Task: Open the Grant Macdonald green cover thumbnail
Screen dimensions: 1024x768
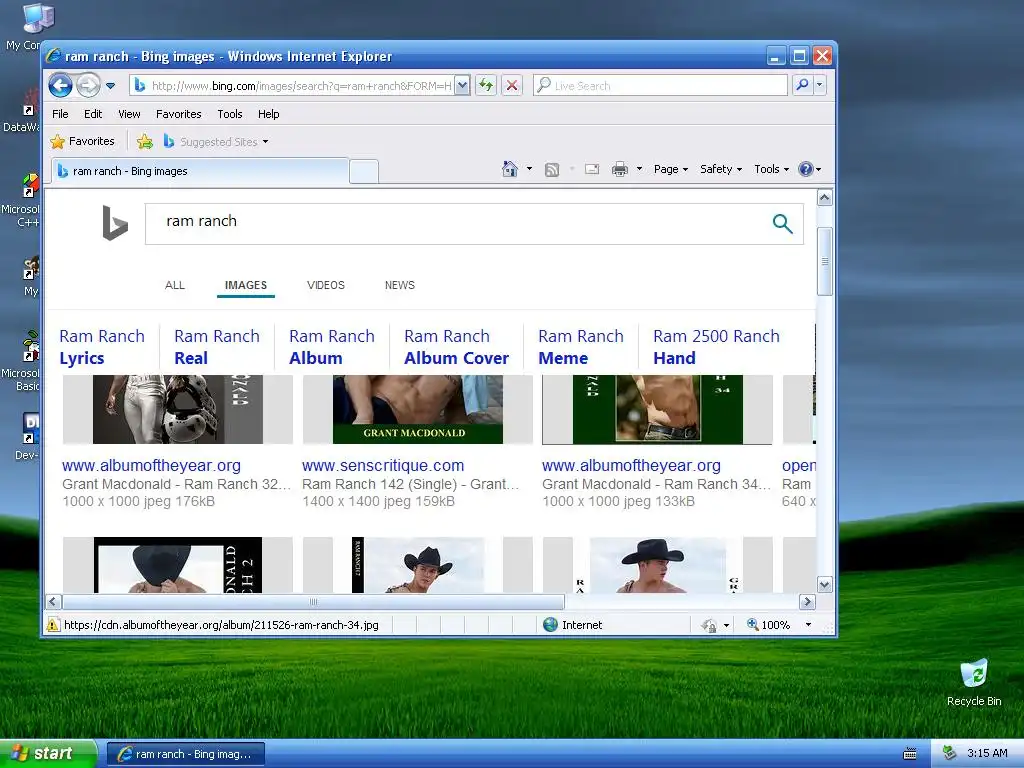Action: pos(418,409)
